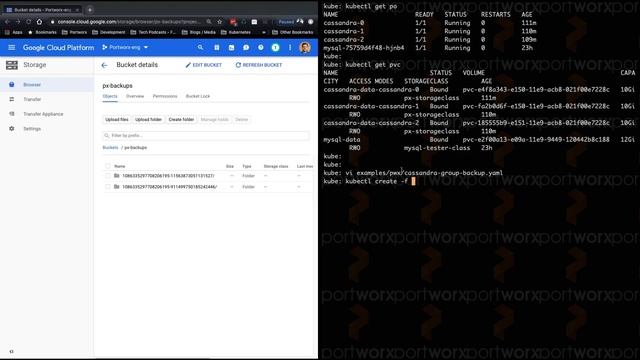Viewport: 640px width, 360px height.
Task: Tick the checkbox for the folder ending 42446/
Action: tap(108, 187)
